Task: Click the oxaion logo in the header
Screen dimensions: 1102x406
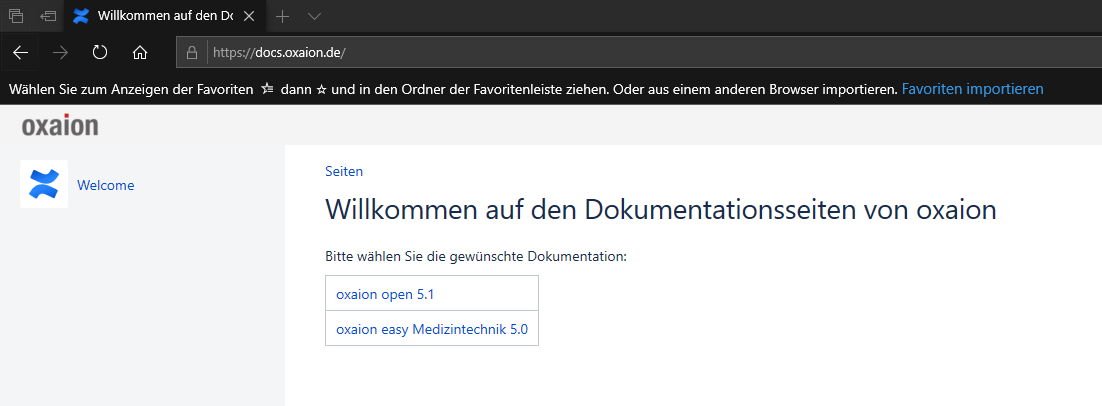Action: coord(60,126)
